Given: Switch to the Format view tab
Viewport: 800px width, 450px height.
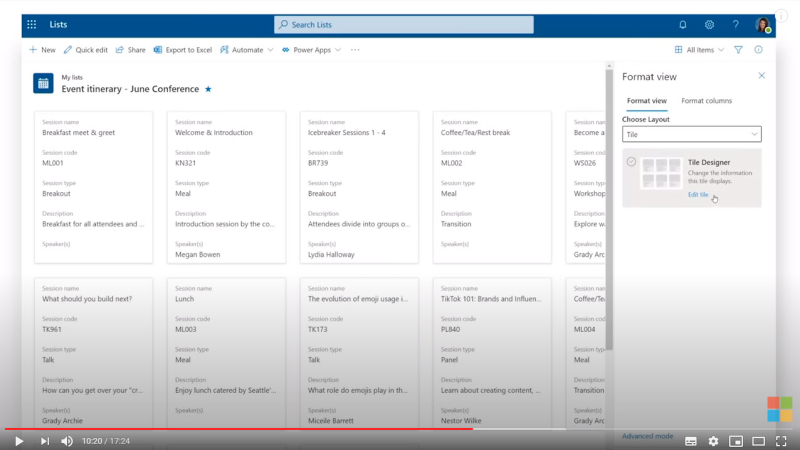Looking at the screenshot, I should (x=646, y=101).
